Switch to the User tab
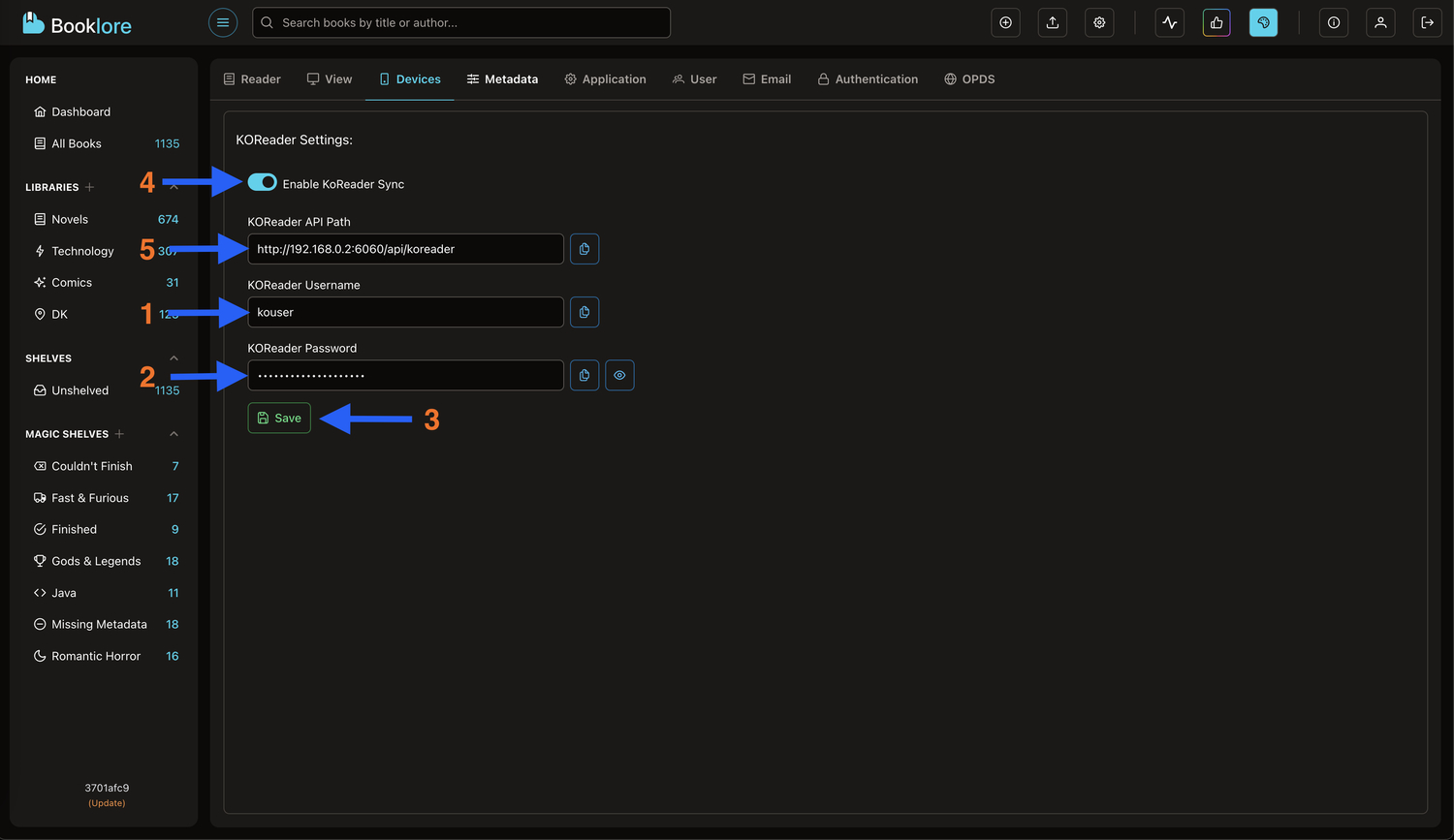The width and height of the screenshot is (1454, 840). pos(694,79)
